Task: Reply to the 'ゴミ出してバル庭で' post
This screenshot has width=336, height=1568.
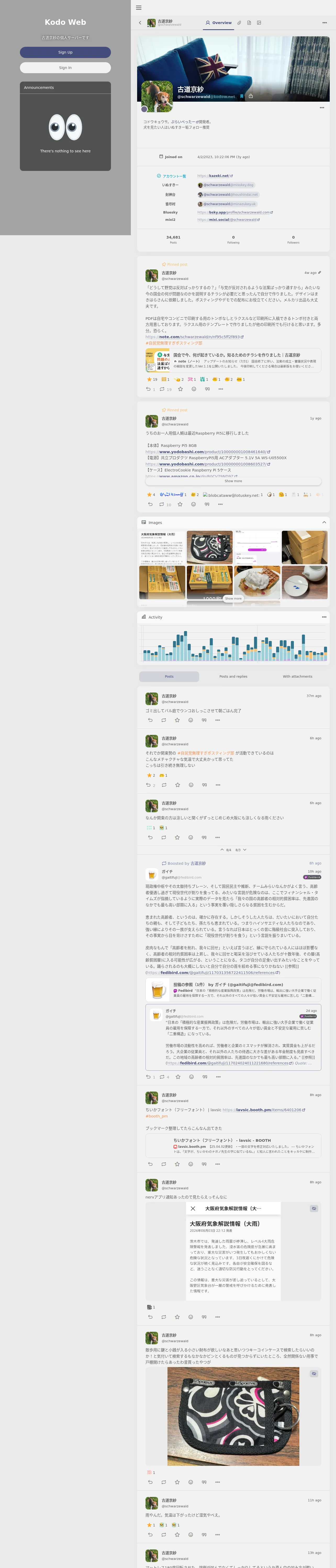Action: coord(150,720)
